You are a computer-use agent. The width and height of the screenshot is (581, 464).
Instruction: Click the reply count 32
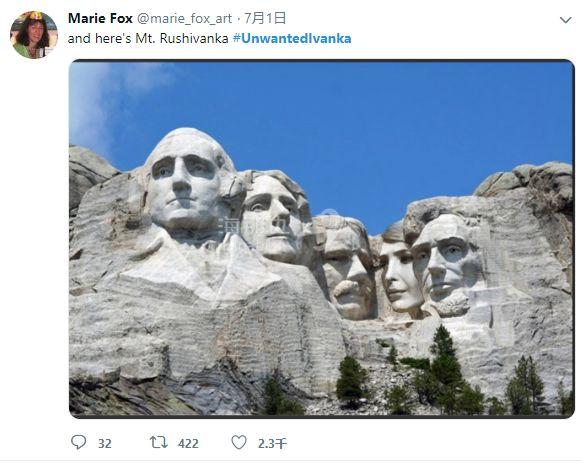click(105, 444)
